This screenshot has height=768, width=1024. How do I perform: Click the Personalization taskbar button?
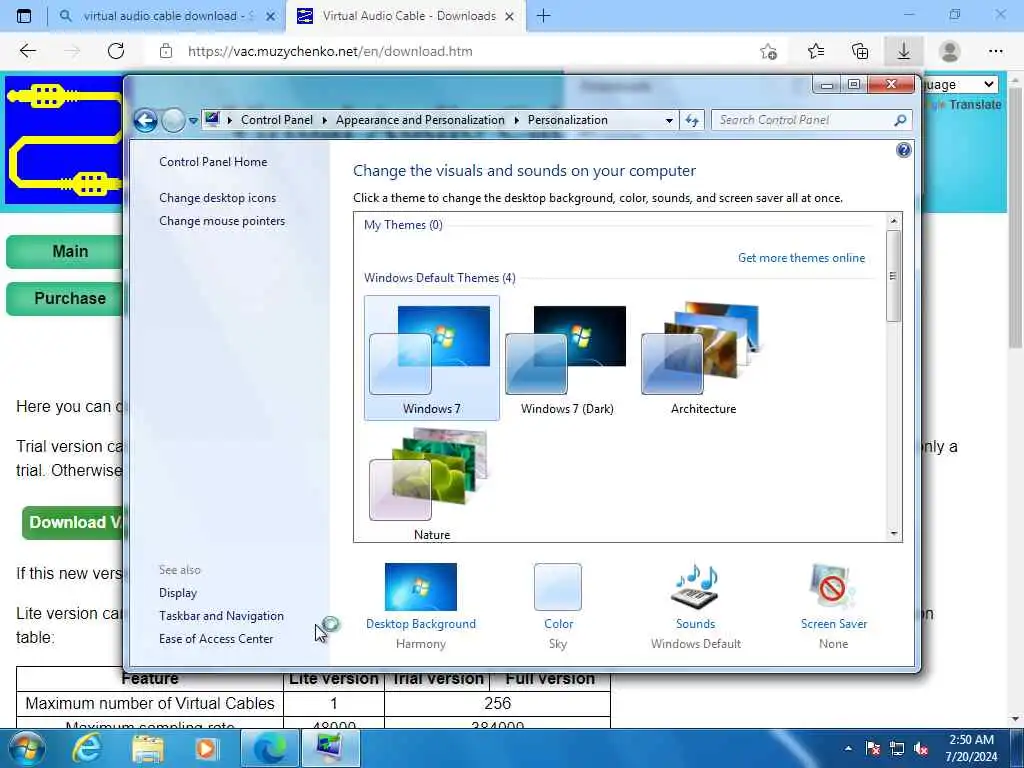click(330, 748)
